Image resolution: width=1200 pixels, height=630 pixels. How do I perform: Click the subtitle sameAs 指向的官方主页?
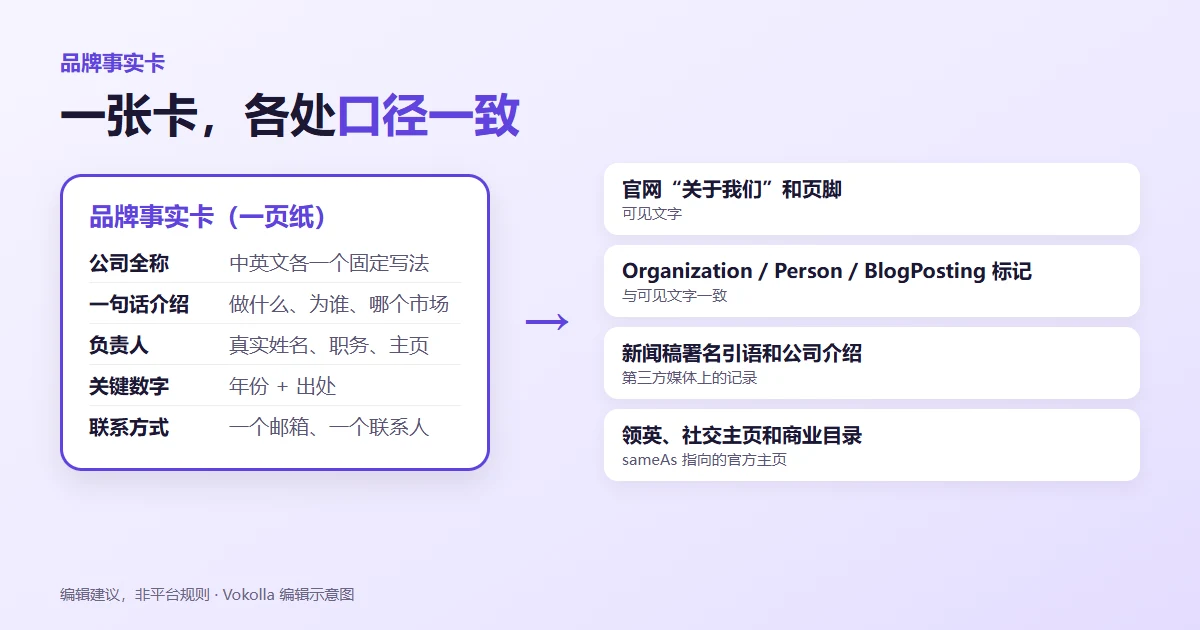pos(704,459)
